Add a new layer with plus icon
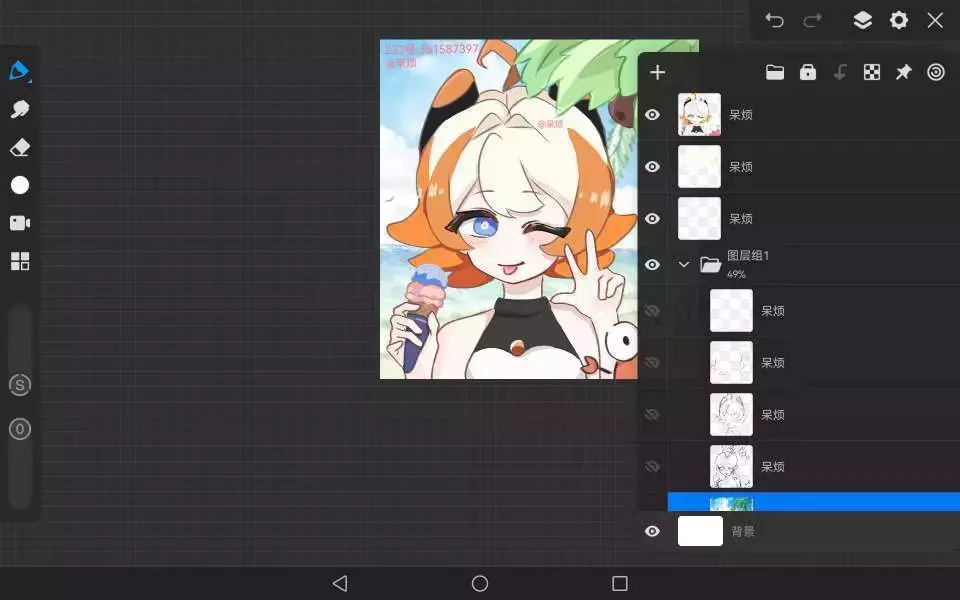Image resolution: width=960 pixels, height=600 pixels. click(658, 72)
